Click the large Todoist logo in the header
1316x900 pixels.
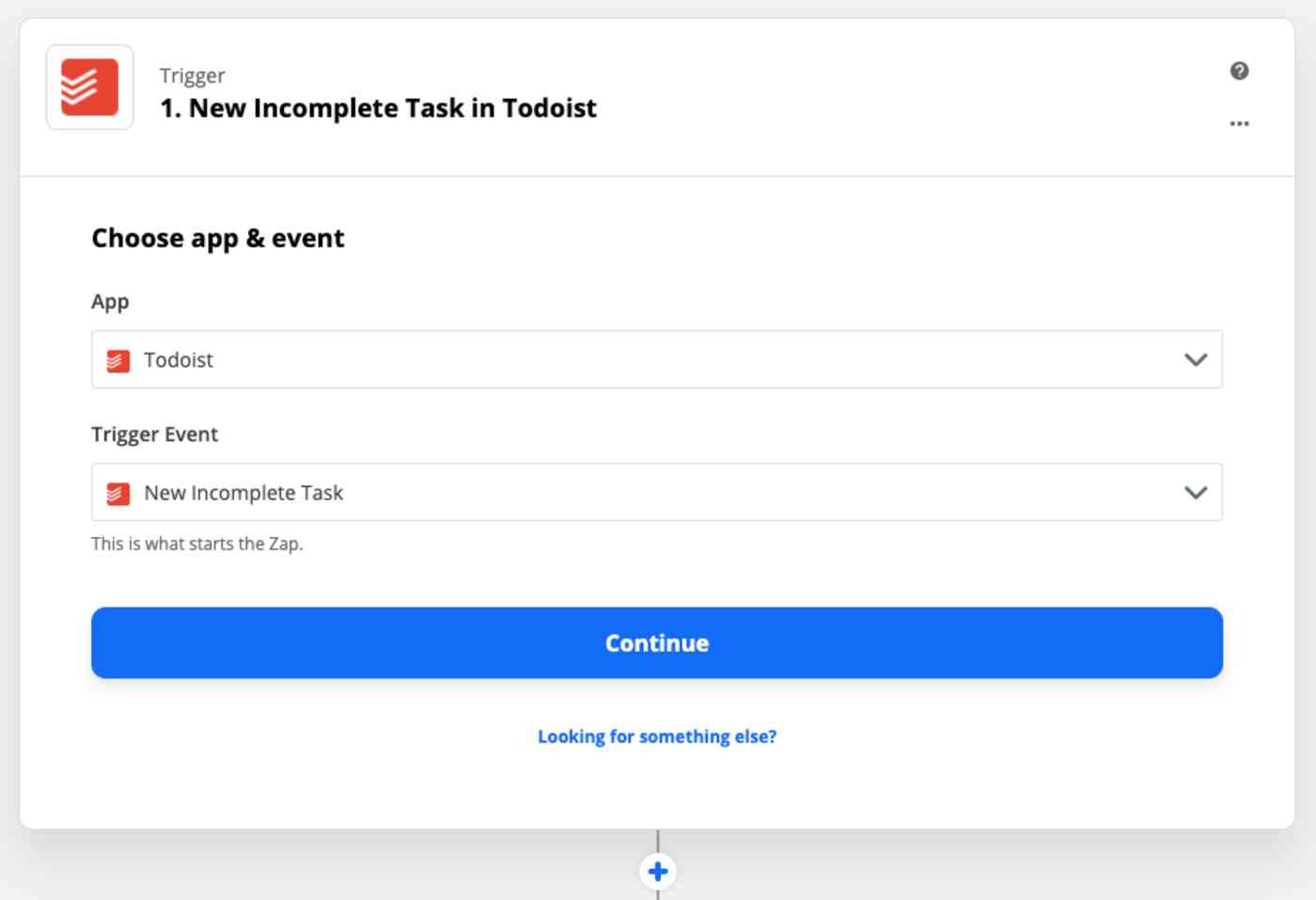89,87
